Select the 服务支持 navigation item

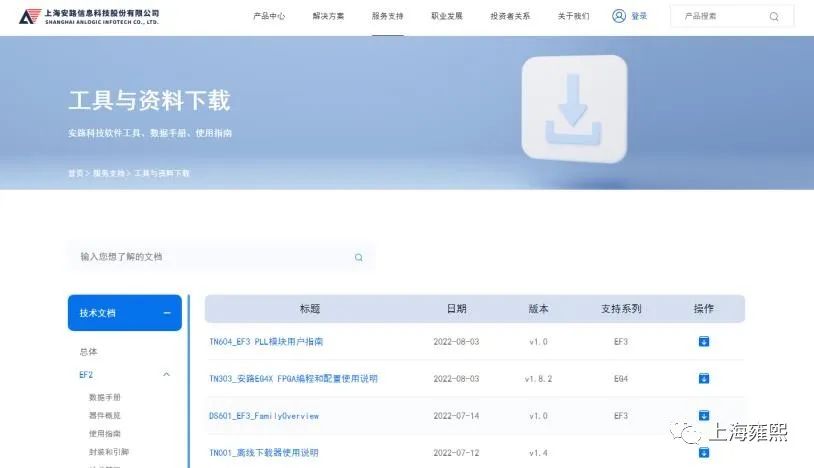click(x=387, y=17)
